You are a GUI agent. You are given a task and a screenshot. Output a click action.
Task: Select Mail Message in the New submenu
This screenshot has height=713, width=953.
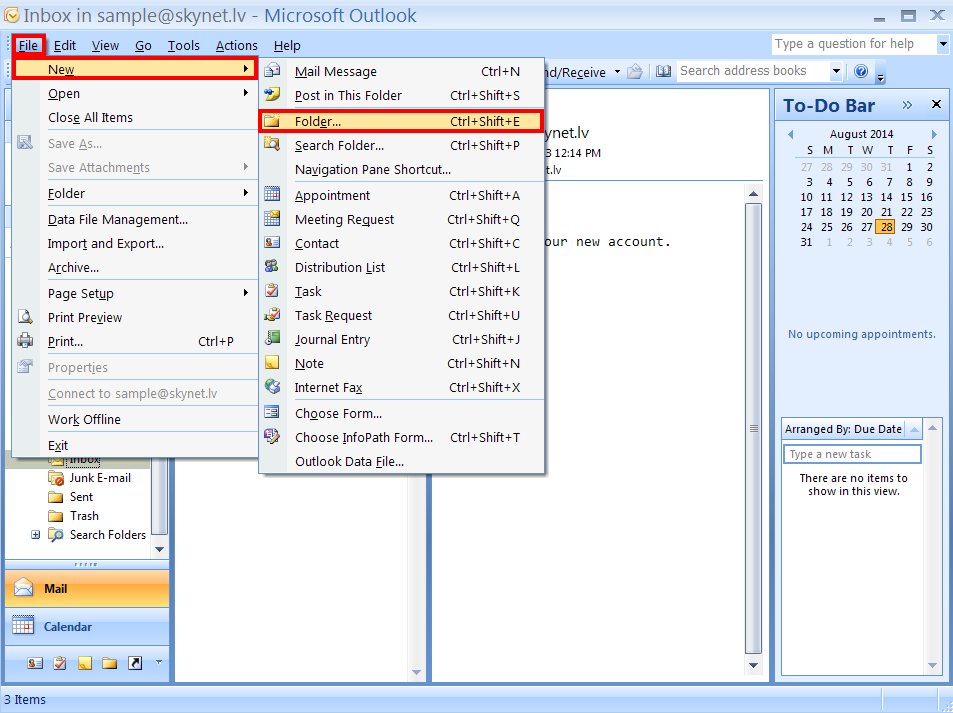coord(336,72)
